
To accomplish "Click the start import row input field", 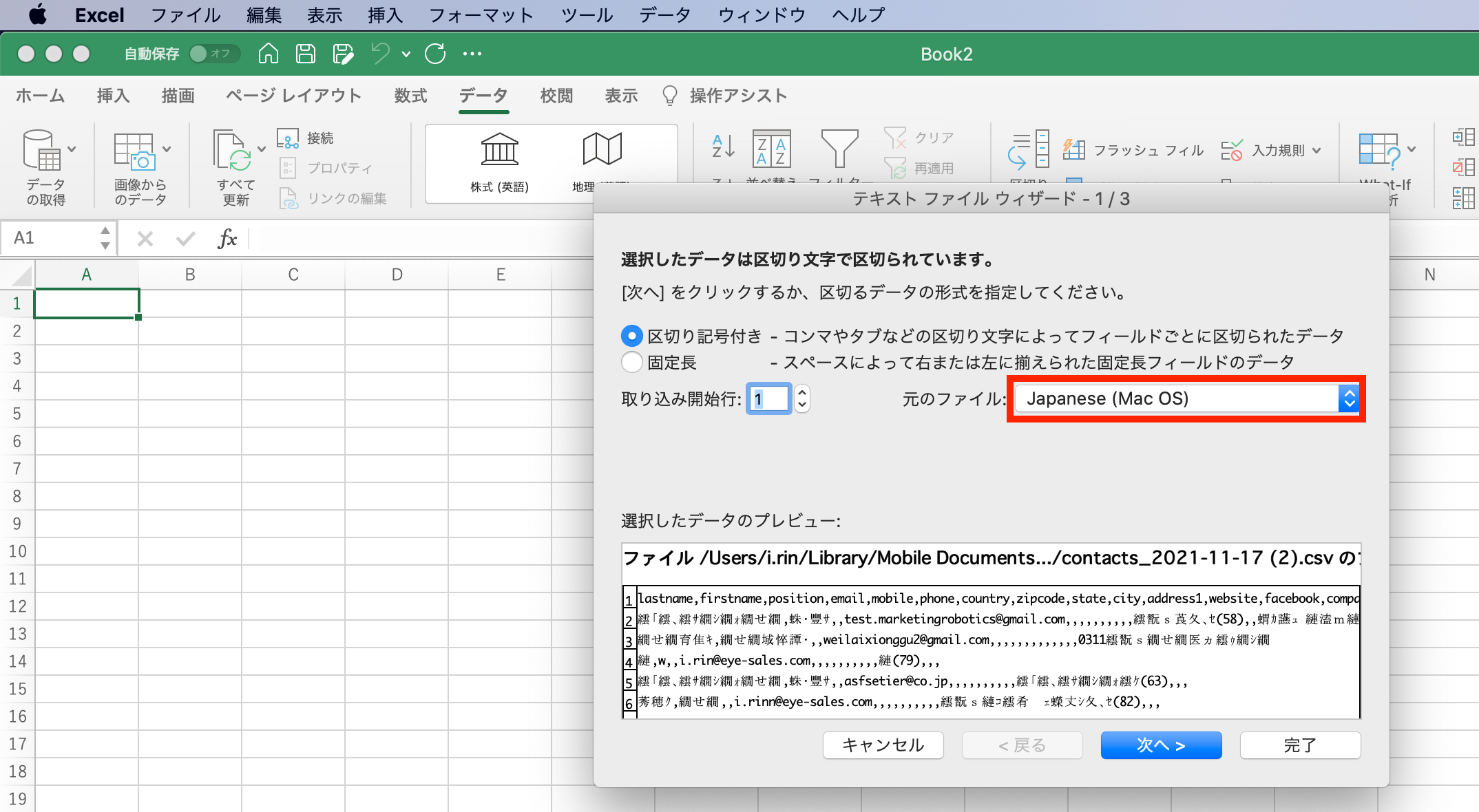I will pos(768,398).
